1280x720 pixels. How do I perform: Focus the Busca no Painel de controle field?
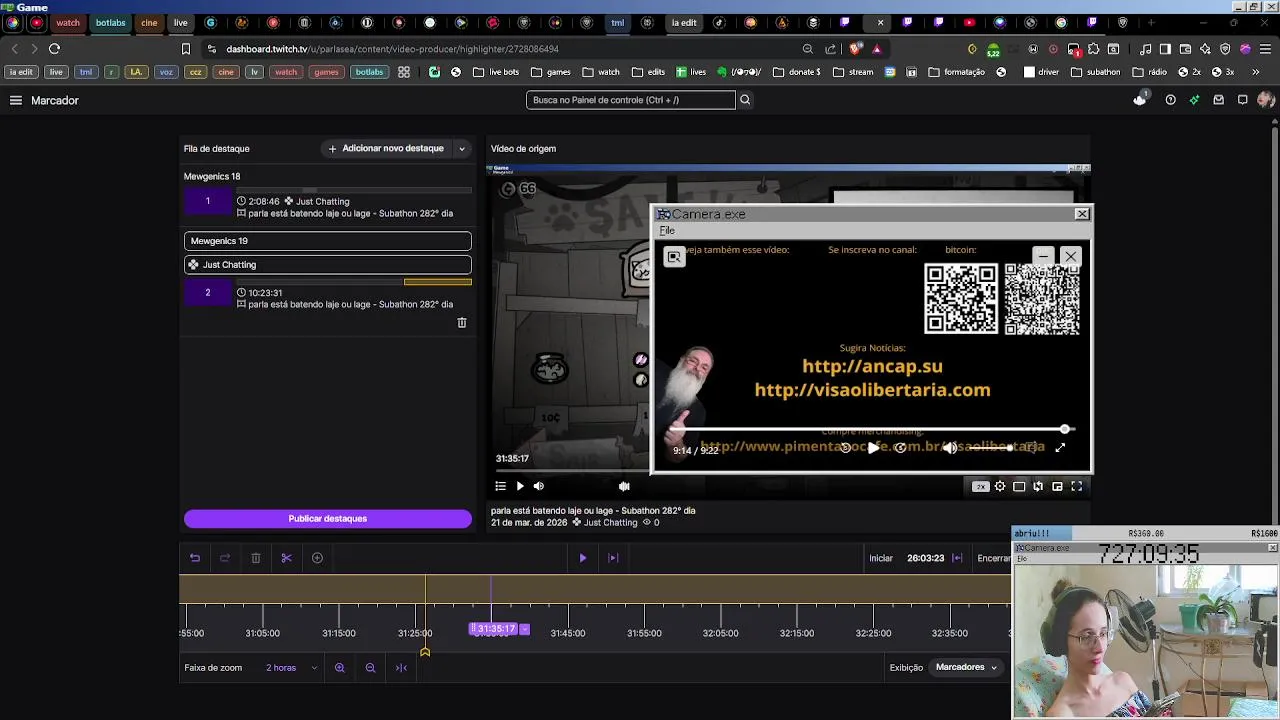point(631,100)
